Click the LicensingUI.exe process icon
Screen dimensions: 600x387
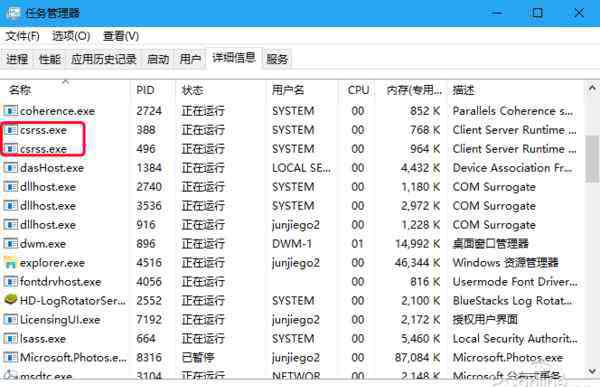(10, 320)
